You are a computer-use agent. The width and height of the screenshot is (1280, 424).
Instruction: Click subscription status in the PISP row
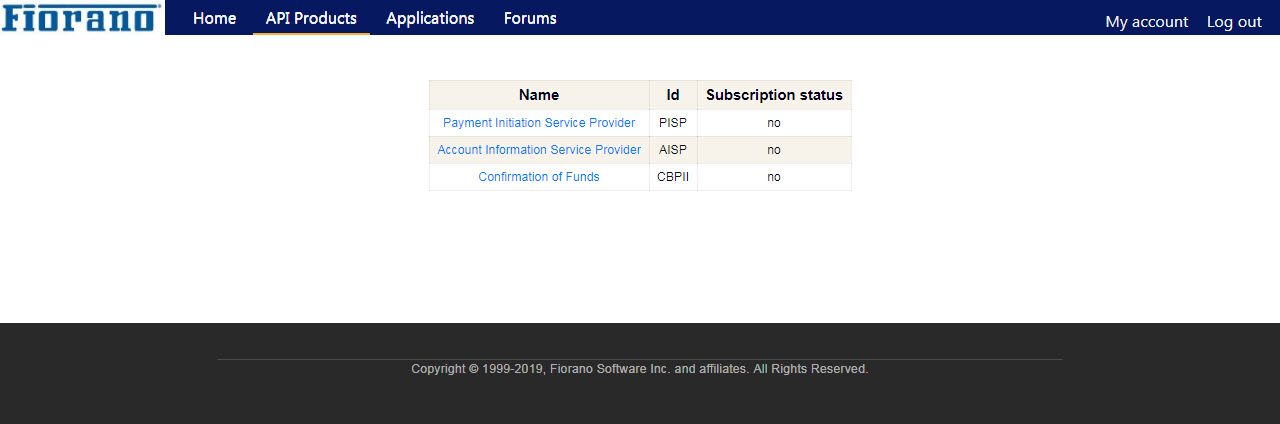pyautogui.click(x=774, y=123)
